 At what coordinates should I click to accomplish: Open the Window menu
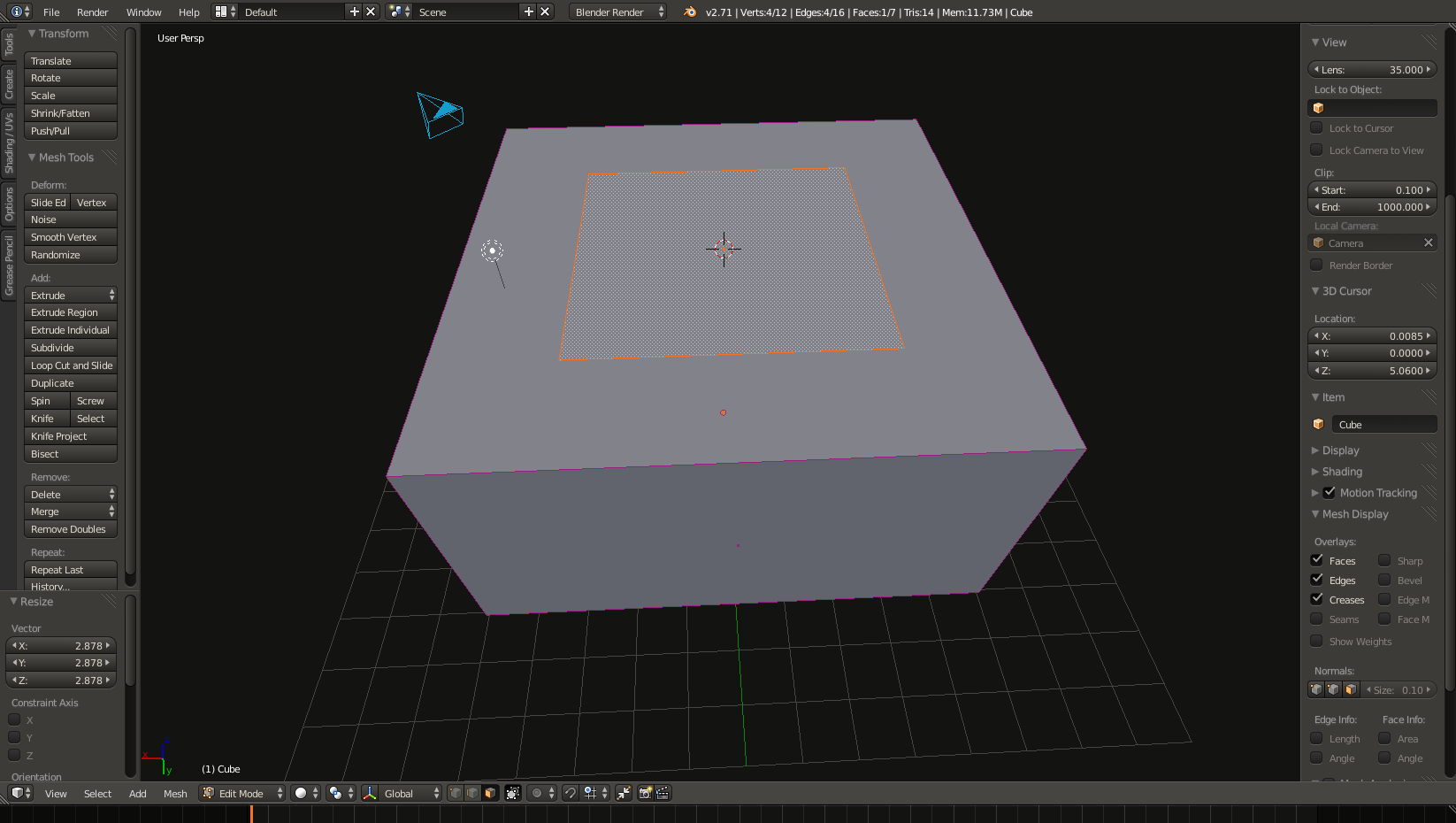(x=143, y=12)
